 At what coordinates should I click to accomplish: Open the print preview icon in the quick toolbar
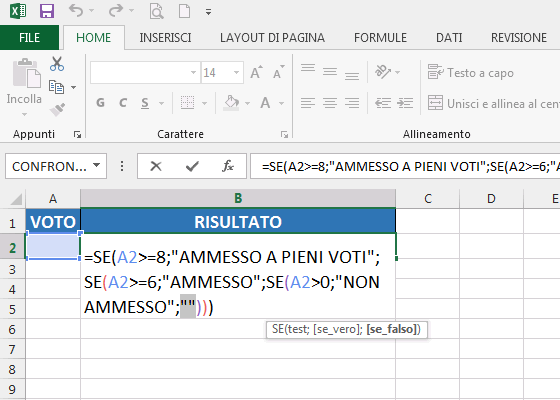click(x=156, y=11)
